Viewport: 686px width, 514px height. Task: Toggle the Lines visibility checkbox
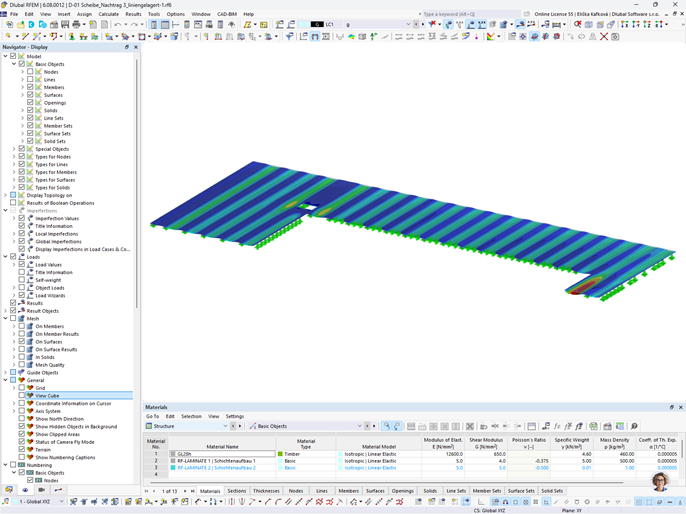(x=30, y=79)
